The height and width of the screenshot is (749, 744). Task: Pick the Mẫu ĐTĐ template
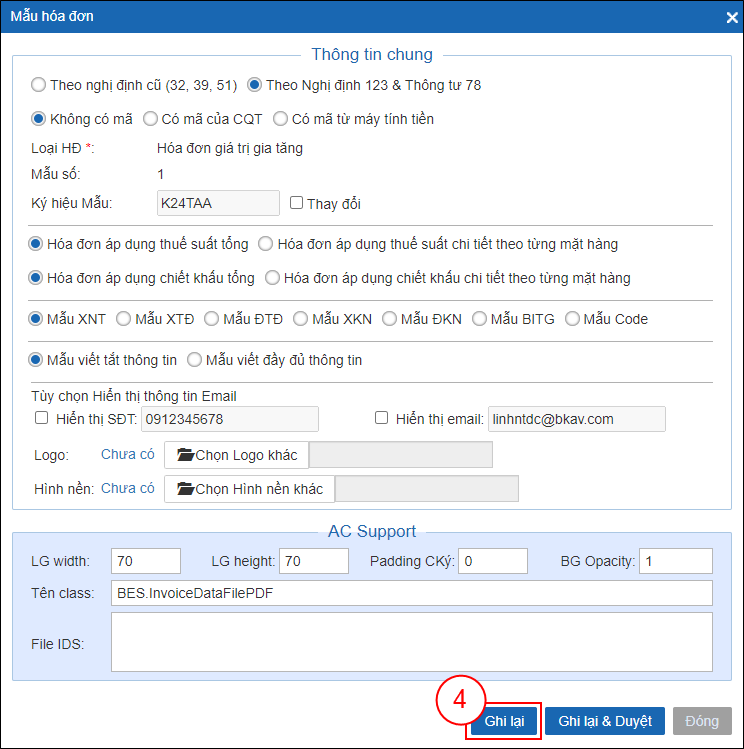click(x=212, y=319)
